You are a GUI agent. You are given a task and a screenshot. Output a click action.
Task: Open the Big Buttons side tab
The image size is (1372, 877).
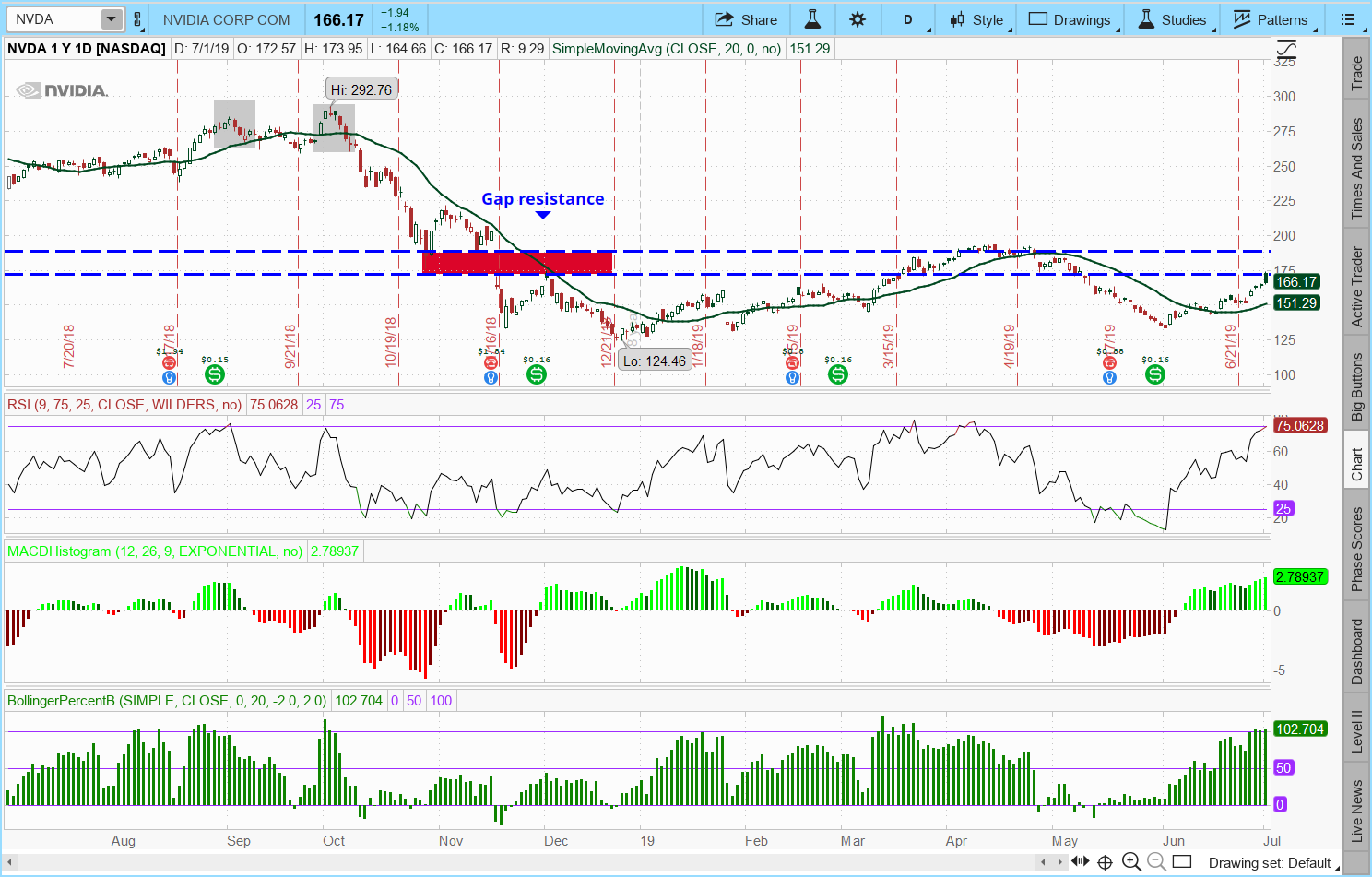[x=1356, y=387]
